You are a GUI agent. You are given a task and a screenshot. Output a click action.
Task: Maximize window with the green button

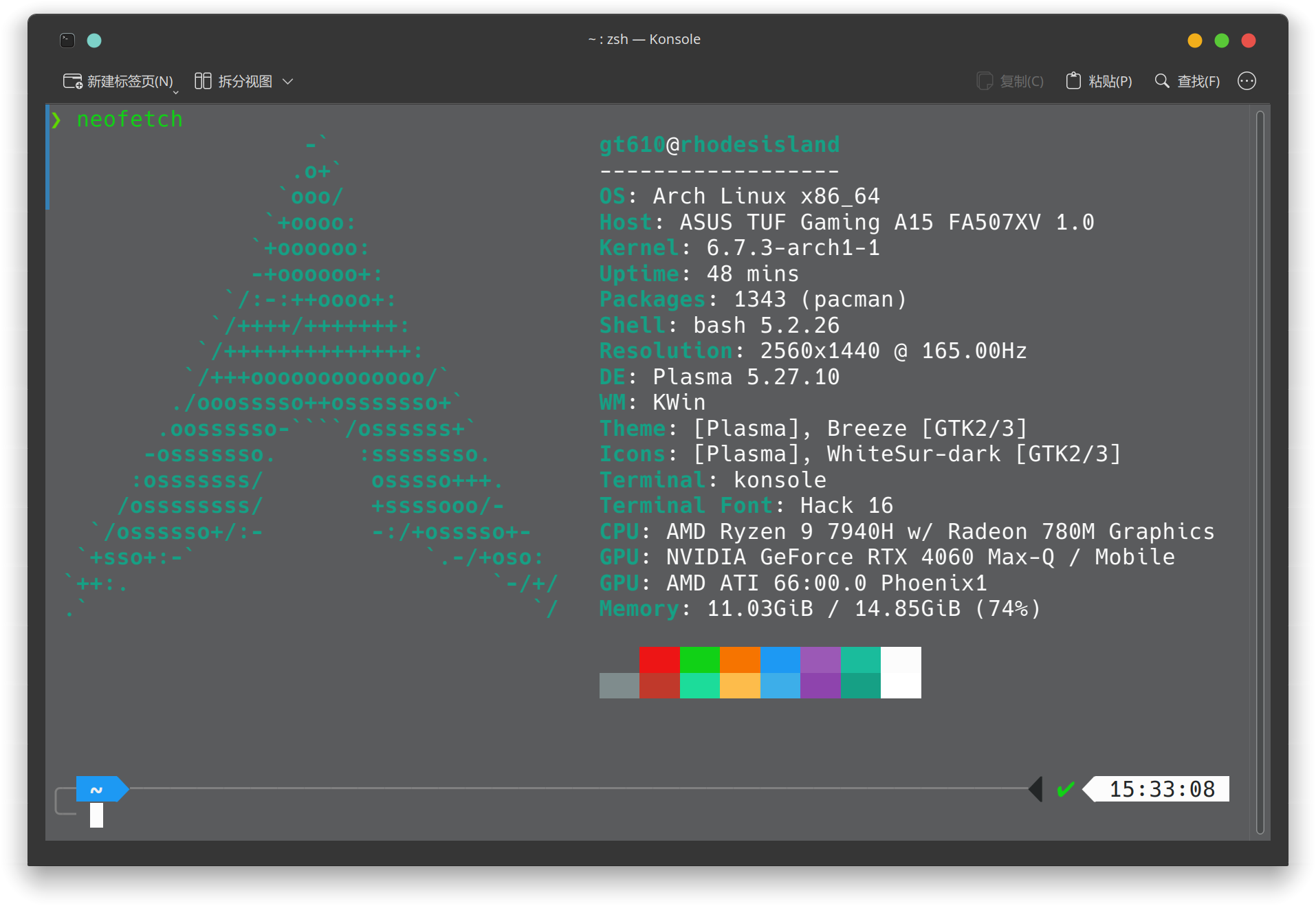pos(1221,41)
